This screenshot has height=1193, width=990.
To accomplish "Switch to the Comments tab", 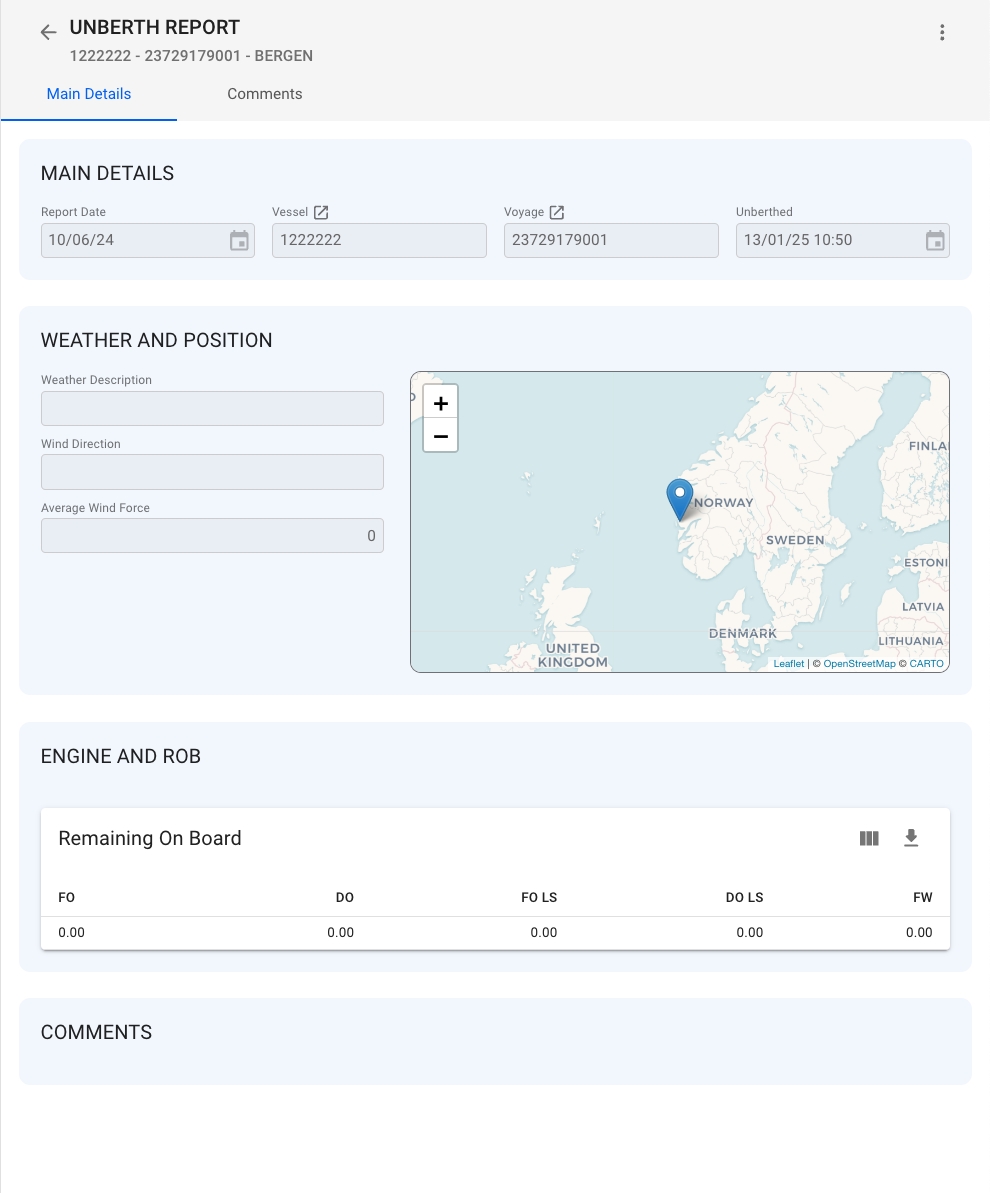I will pos(264,94).
